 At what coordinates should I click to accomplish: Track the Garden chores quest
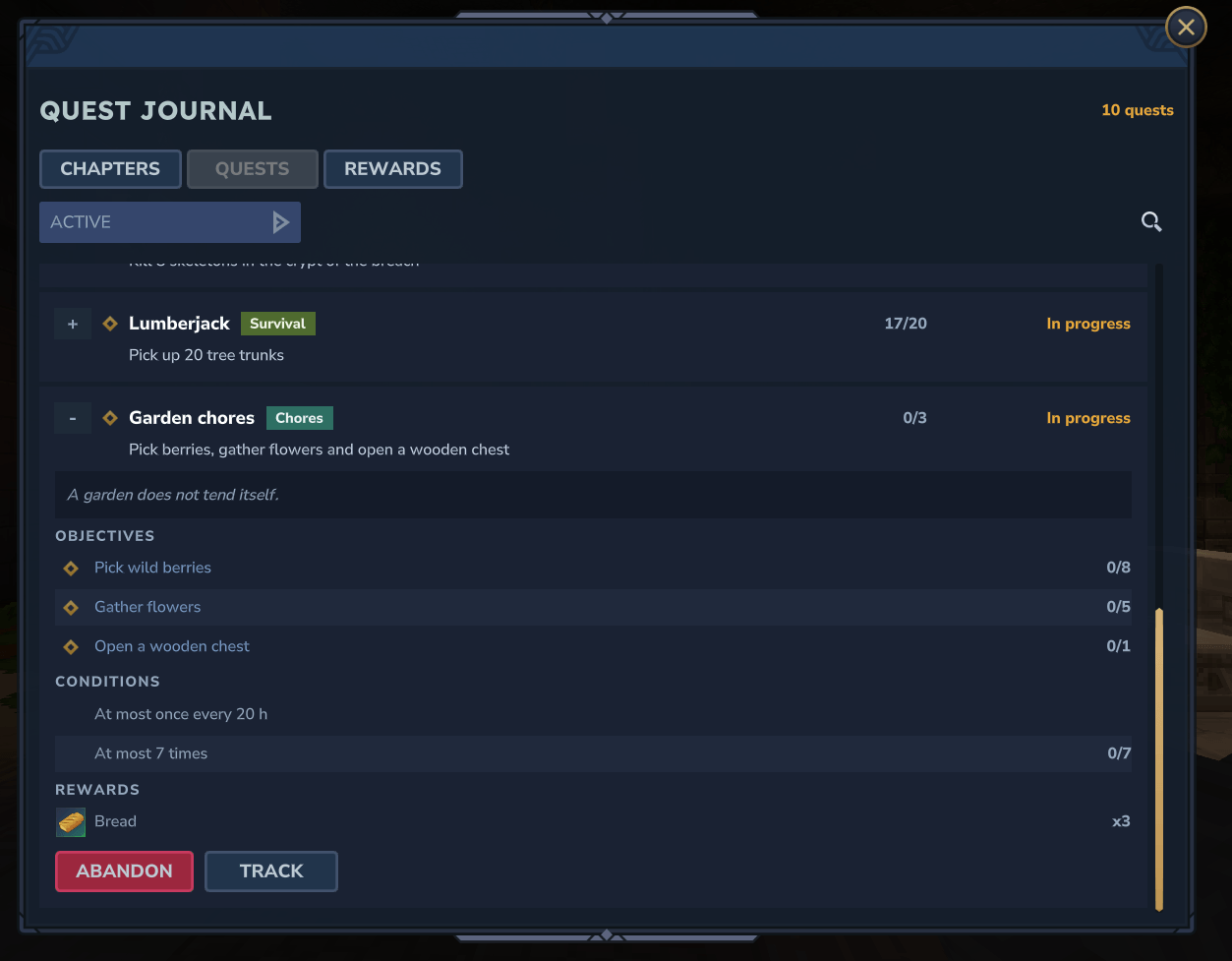(x=271, y=871)
